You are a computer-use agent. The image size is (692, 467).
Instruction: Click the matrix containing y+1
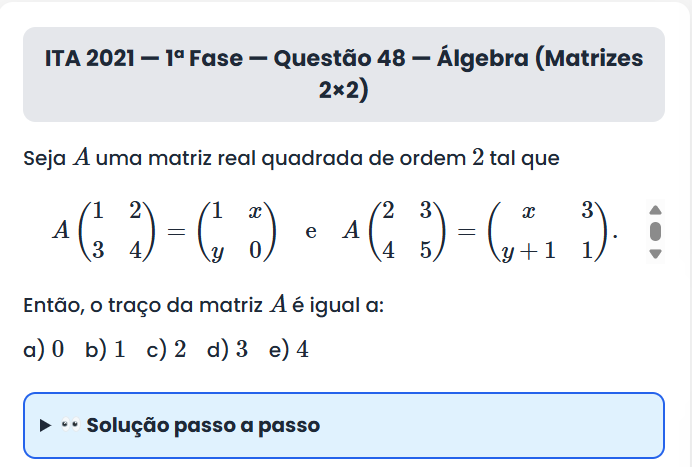pos(547,231)
